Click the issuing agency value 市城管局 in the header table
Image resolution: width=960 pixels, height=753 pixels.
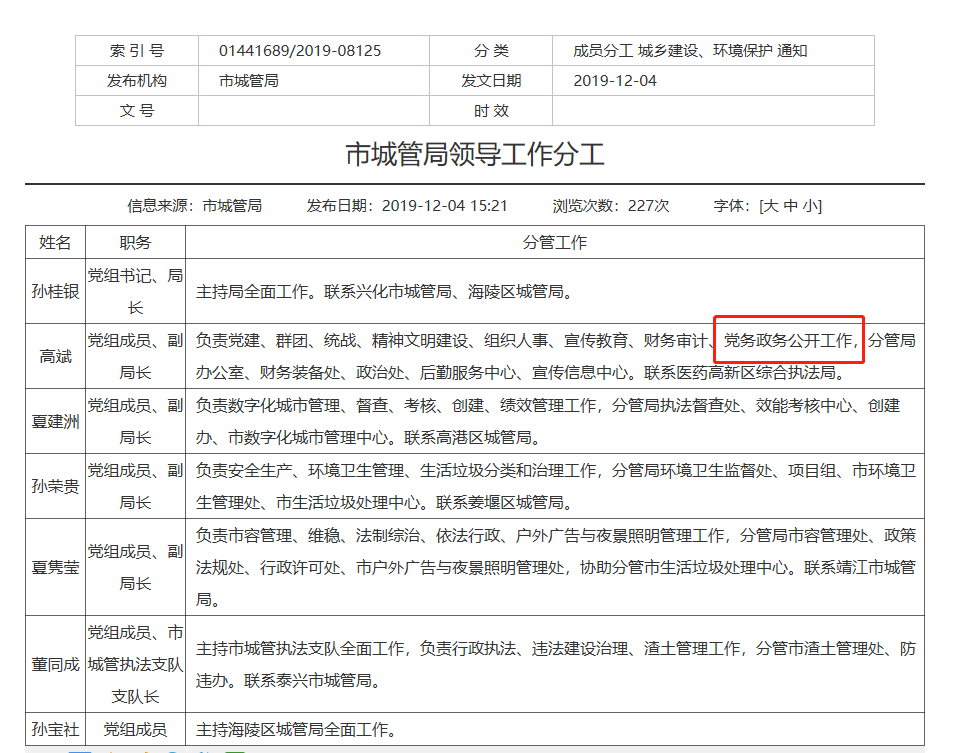pyautogui.click(x=248, y=81)
